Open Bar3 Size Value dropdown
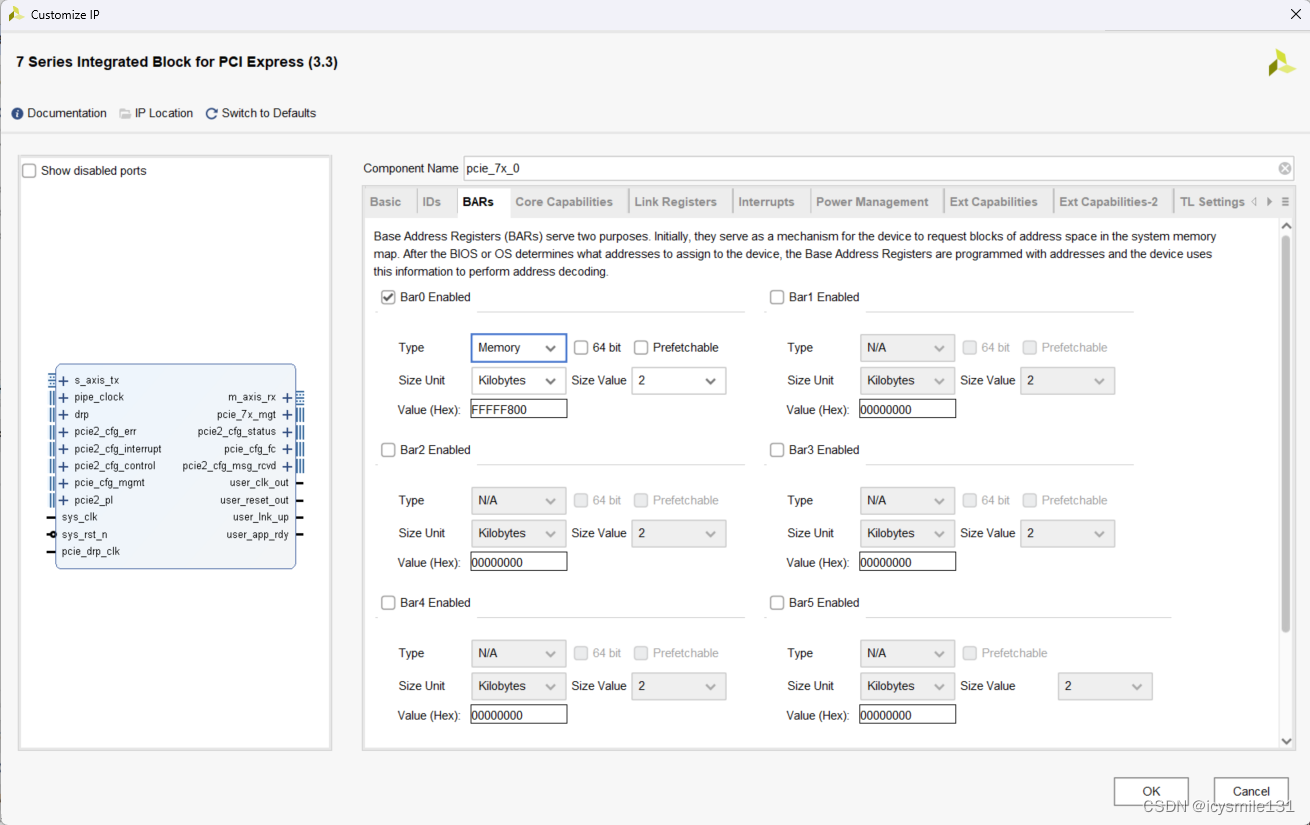Viewport: 1310px width, 825px height. (1067, 534)
